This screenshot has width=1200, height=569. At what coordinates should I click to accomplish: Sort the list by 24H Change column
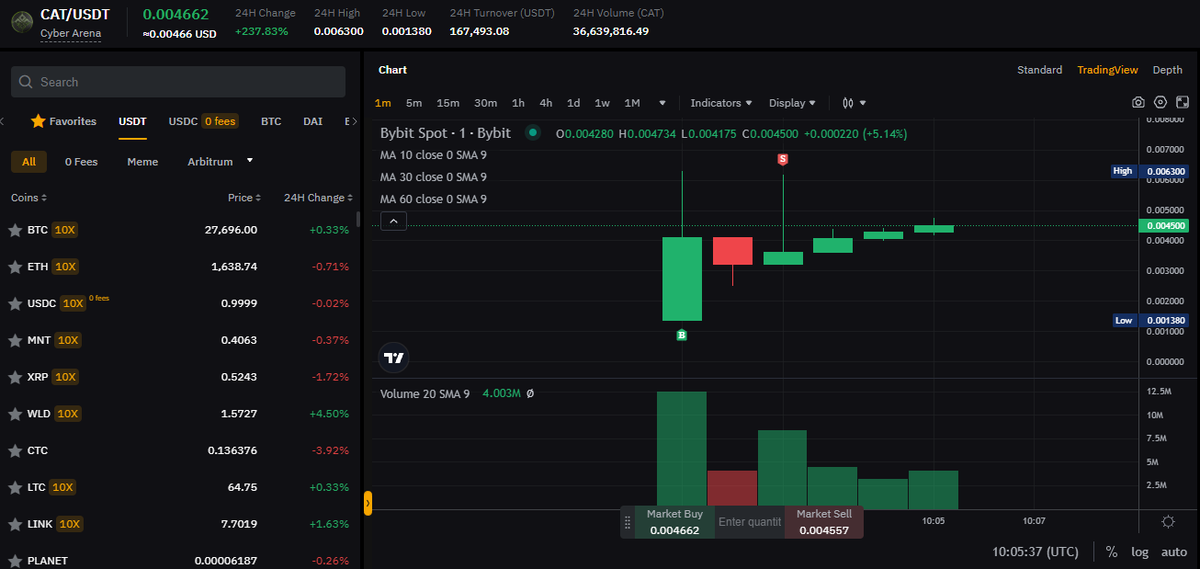tap(319, 198)
